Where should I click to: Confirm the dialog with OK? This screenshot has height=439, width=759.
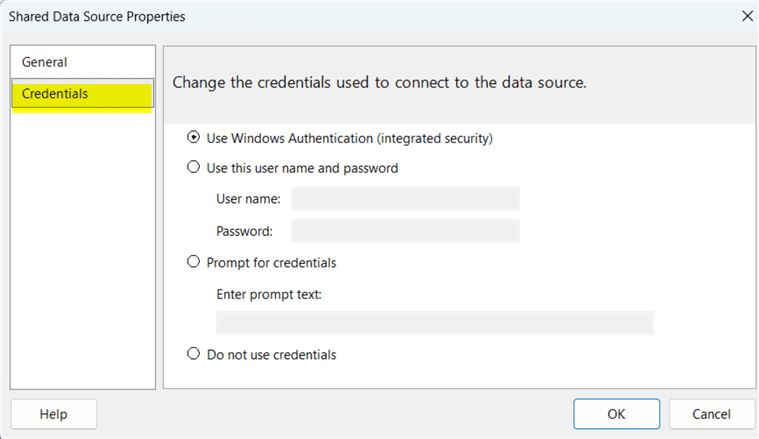point(616,414)
